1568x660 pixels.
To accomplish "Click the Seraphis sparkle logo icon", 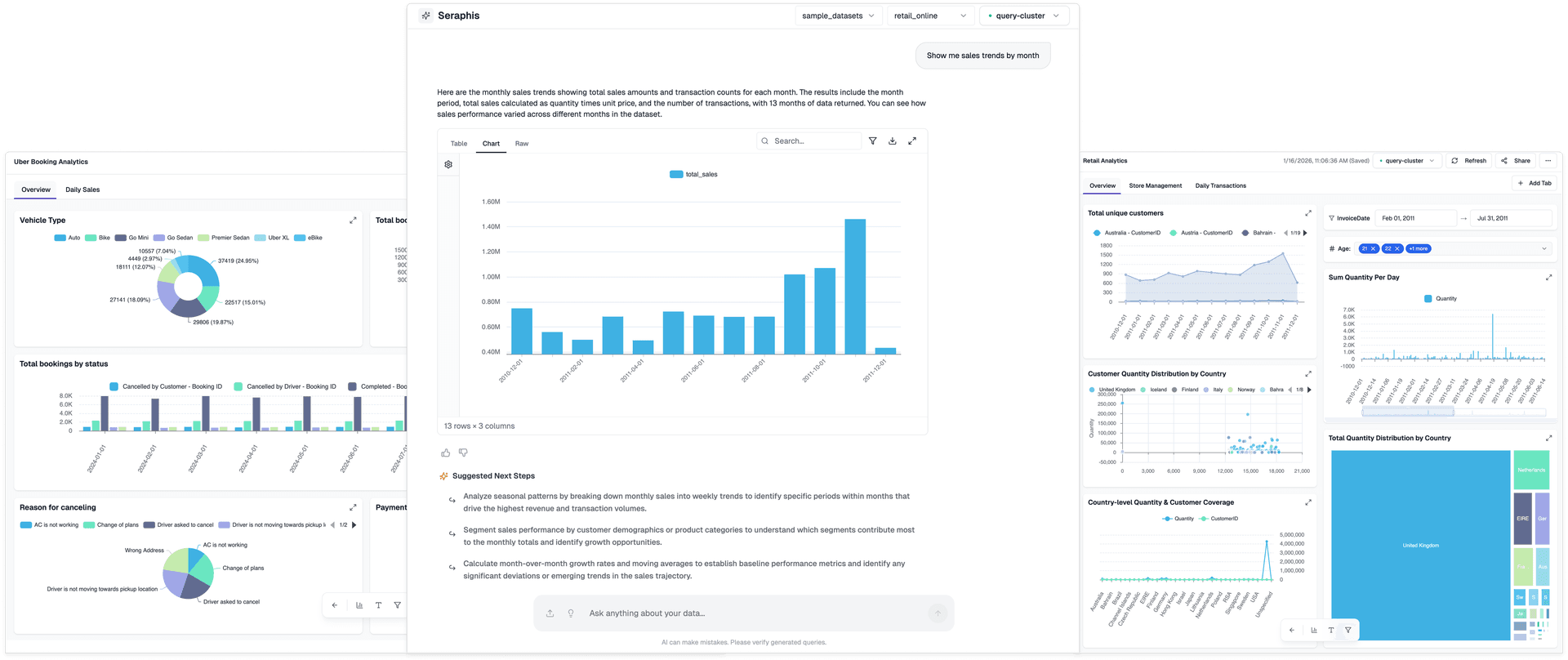I will pyautogui.click(x=425, y=16).
